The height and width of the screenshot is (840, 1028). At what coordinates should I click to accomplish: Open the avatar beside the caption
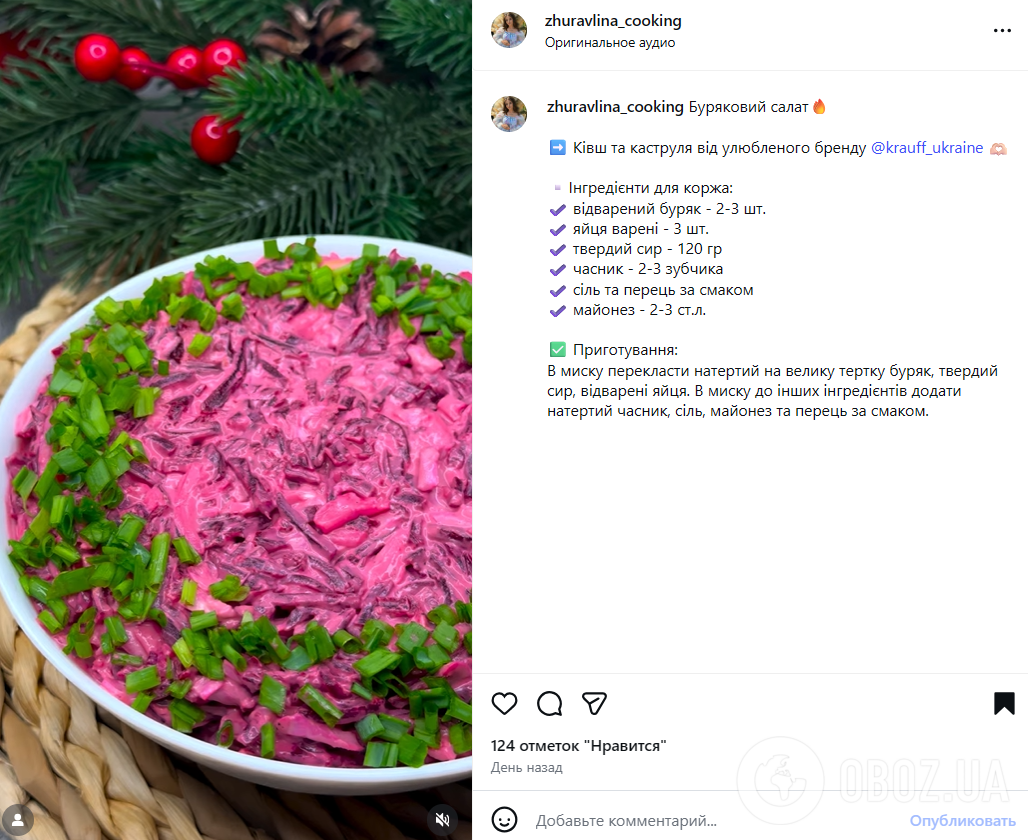[x=509, y=114]
